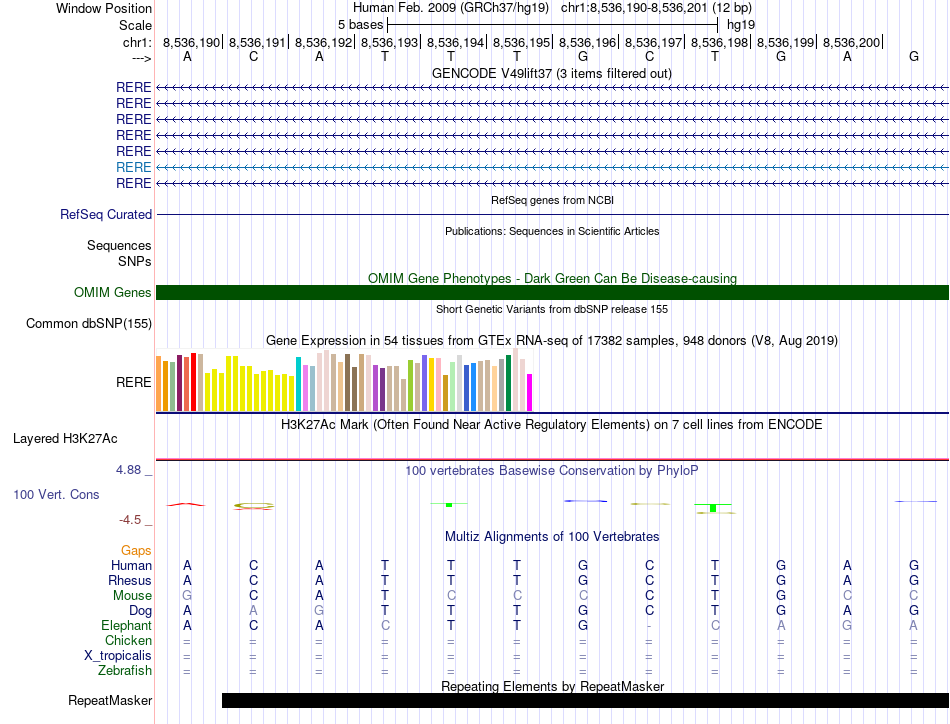Click the Dog species label
The image size is (950, 724).
coord(140,611)
